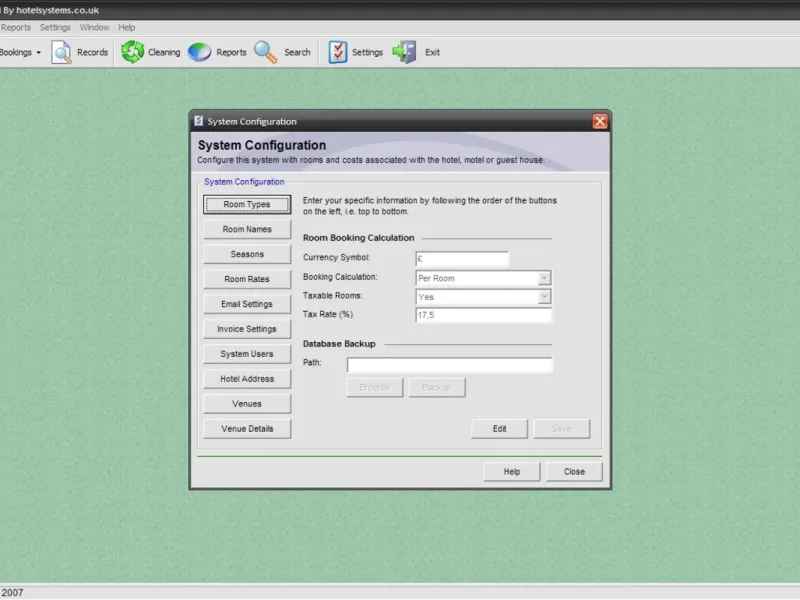Close dialog with red X button
The height and width of the screenshot is (600, 800).
click(600, 121)
